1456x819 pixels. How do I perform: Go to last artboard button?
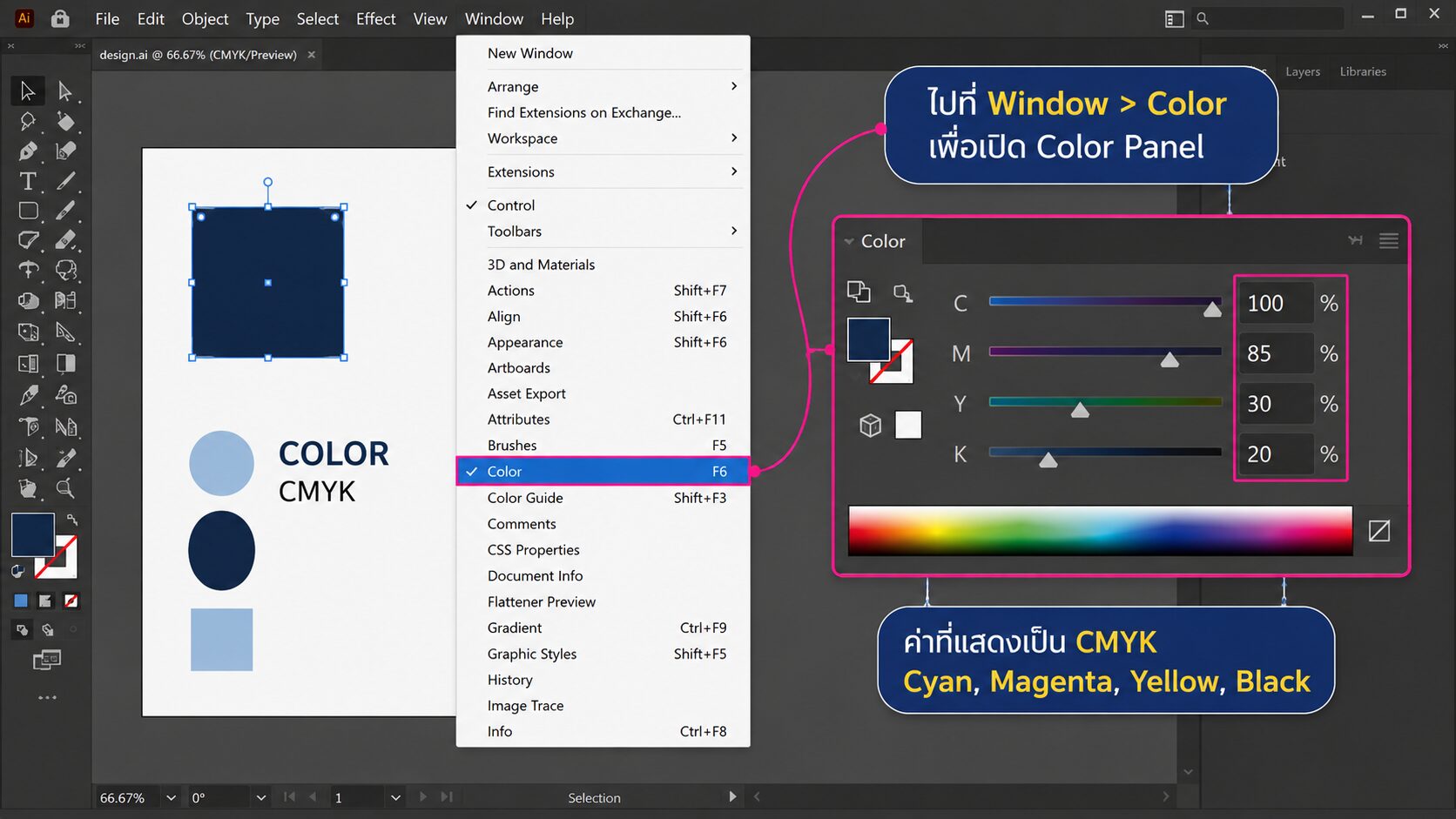pyautogui.click(x=447, y=796)
